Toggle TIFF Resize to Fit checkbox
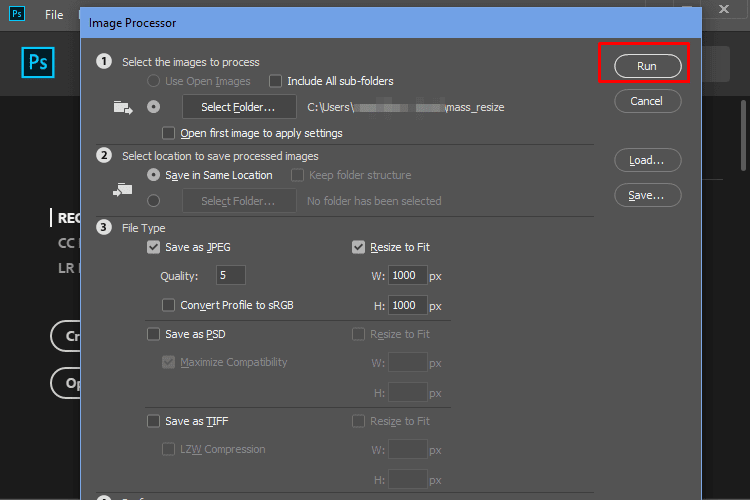750x500 pixels. click(358, 421)
